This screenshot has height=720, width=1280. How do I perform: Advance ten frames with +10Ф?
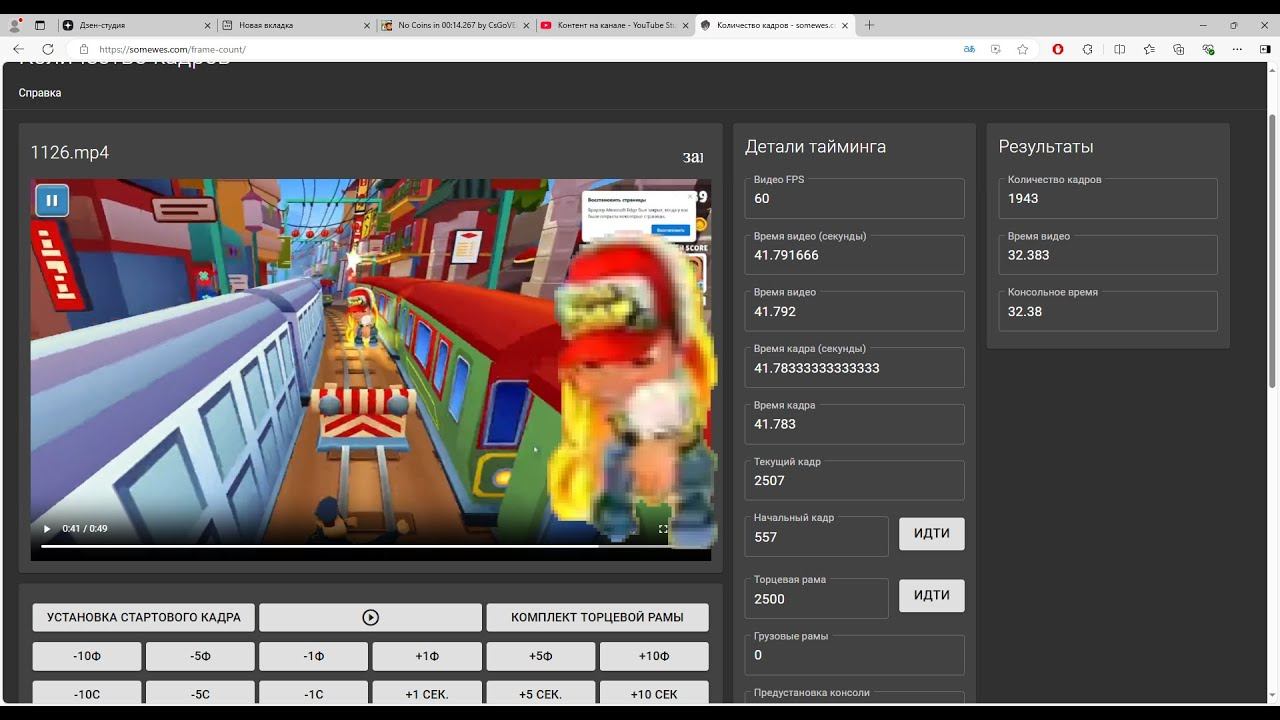[x=653, y=656]
